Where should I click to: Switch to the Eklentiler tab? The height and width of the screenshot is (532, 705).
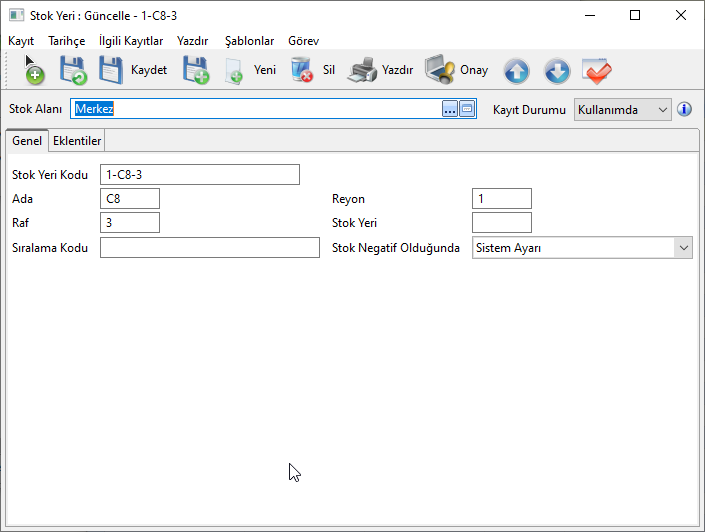[77, 141]
